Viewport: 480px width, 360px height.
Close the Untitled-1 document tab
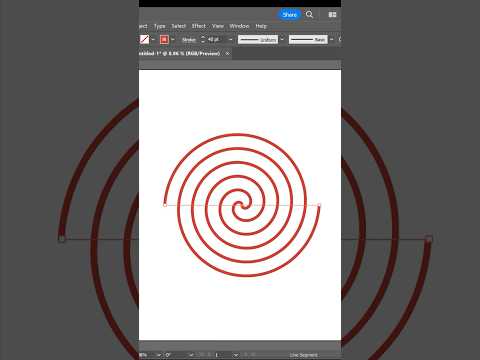click(227, 53)
